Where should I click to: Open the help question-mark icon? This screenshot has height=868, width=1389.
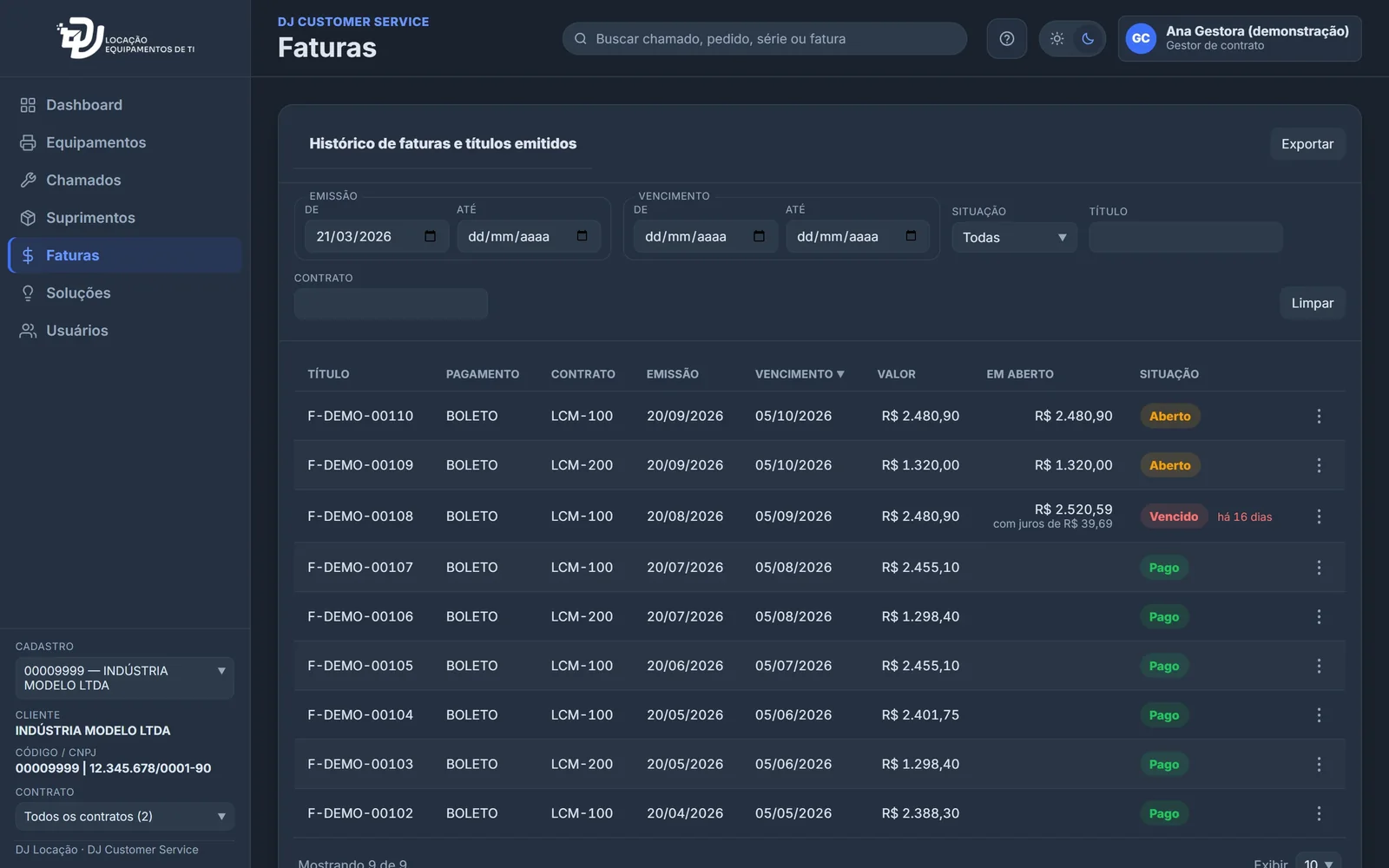pos(1006,38)
